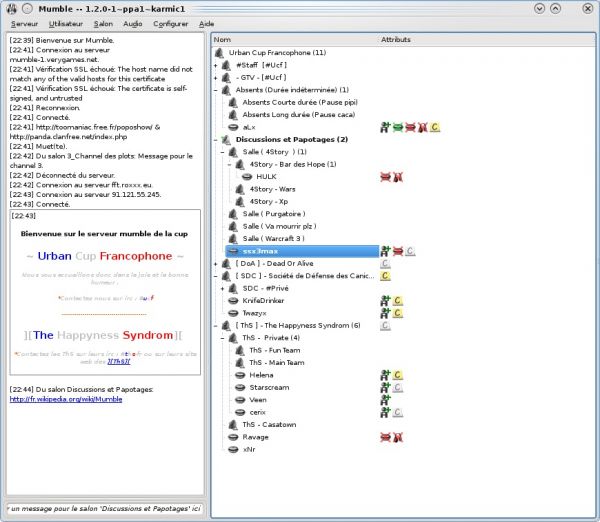Click the comment icon on Helena's row
This screenshot has height=522, width=600.
click(x=398, y=375)
